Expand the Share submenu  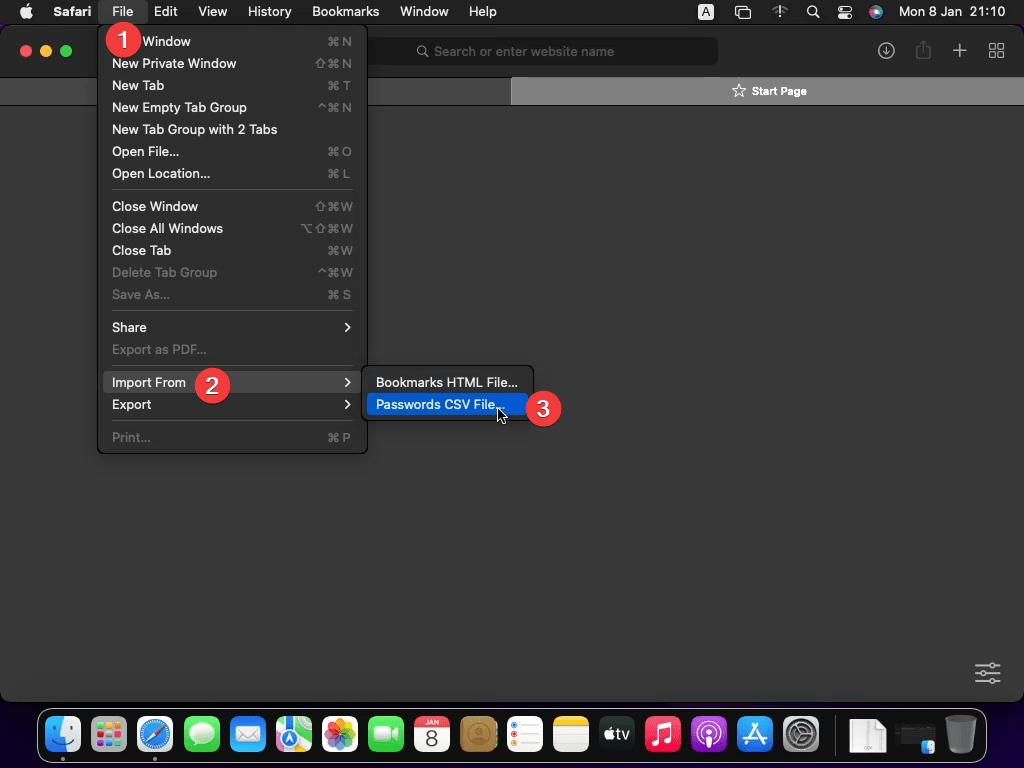click(232, 327)
